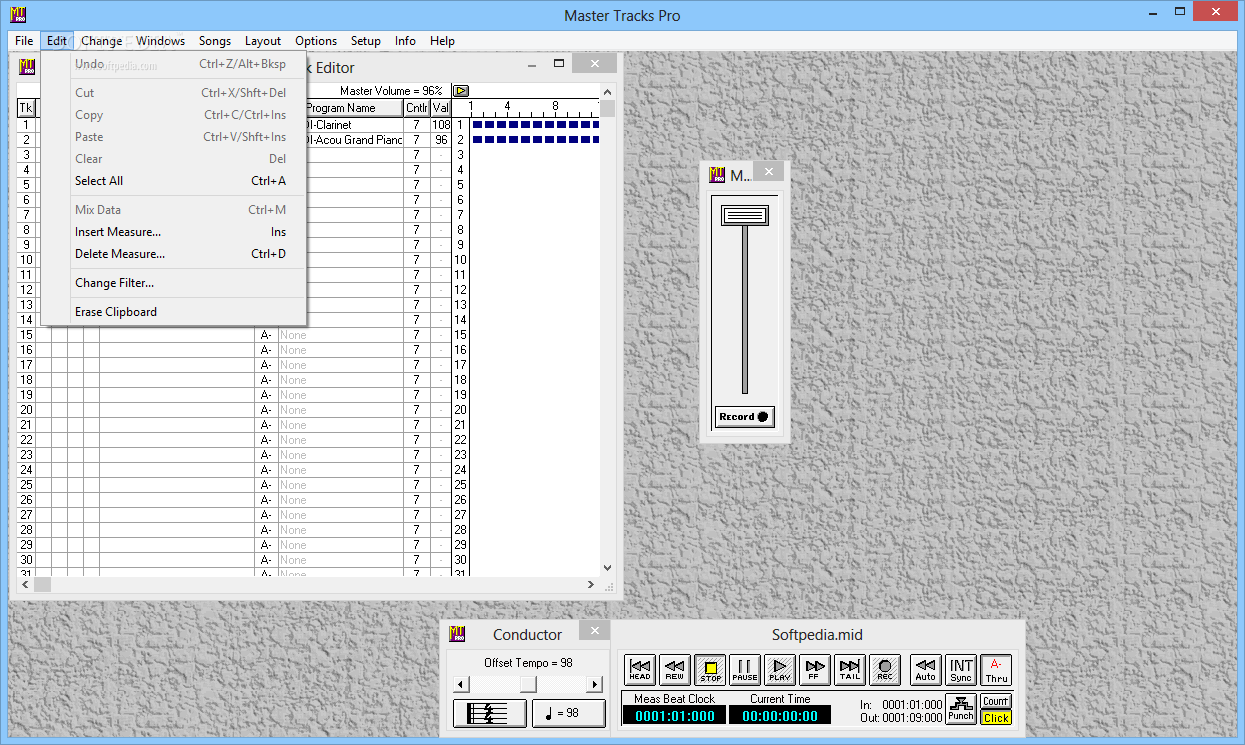Toggle the A- Thru button
The width and height of the screenshot is (1245, 745).
[x=996, y=669]
